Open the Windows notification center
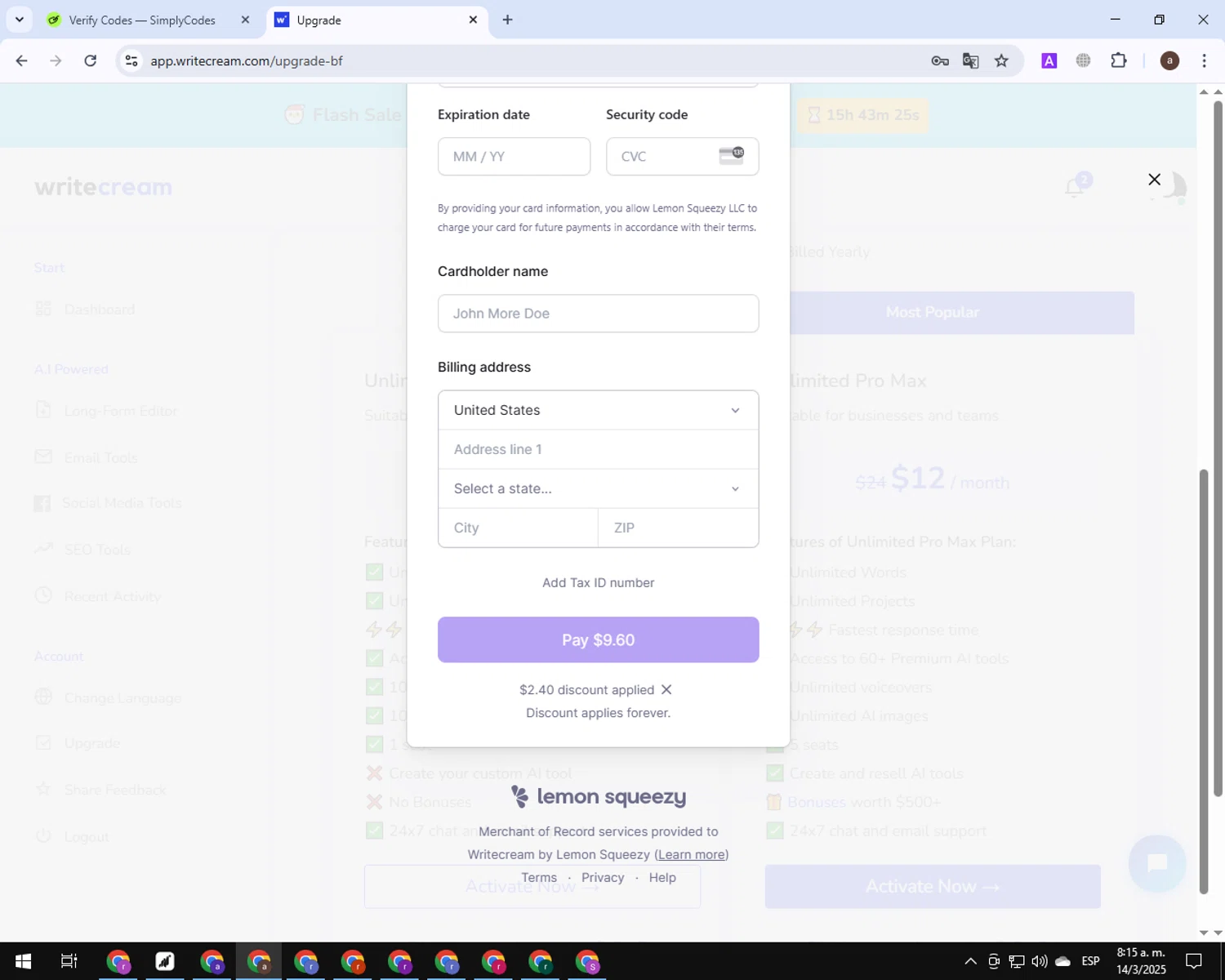Screen dimensions: 1225x980 pos(1194,961)
